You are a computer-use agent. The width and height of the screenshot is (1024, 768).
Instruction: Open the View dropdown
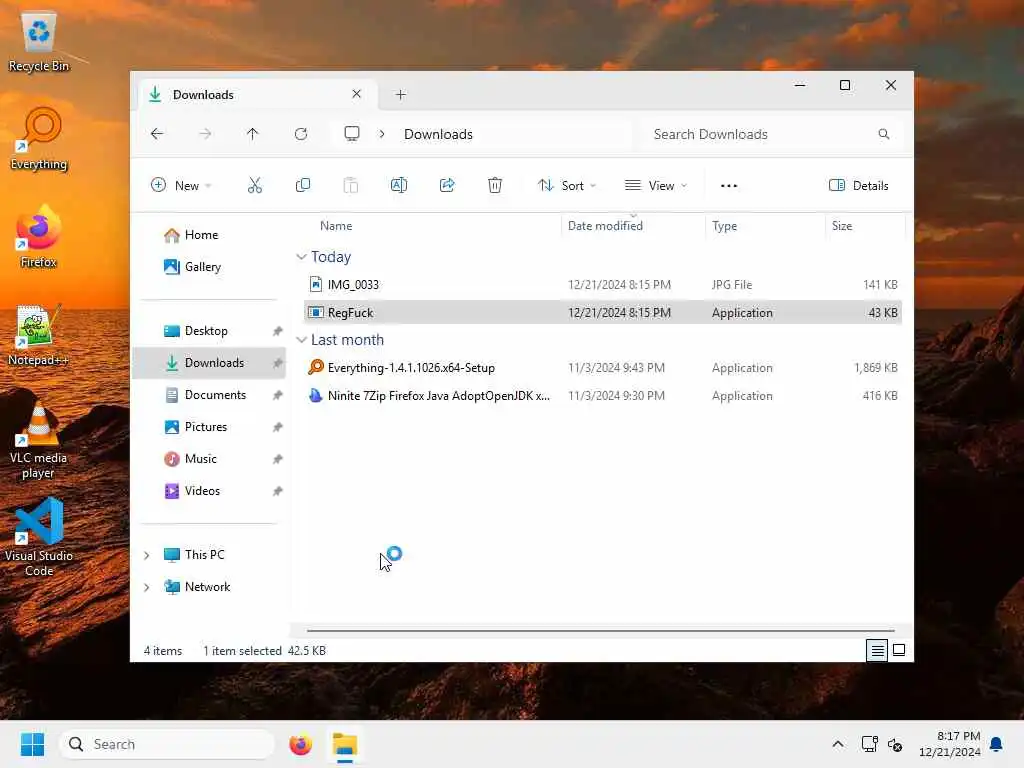click(x=656, y=185)
